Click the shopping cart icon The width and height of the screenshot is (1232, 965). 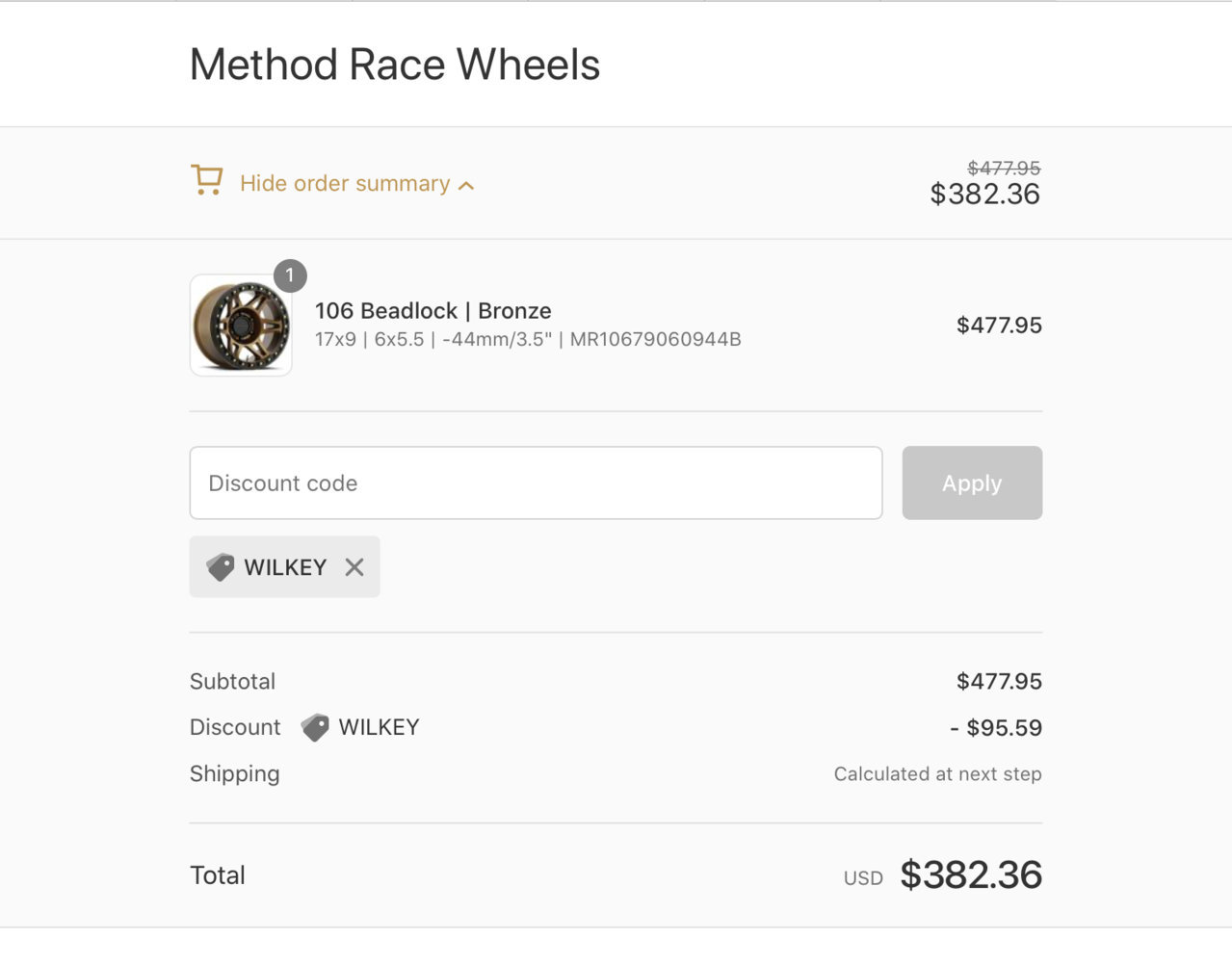[x=206, y=180]
